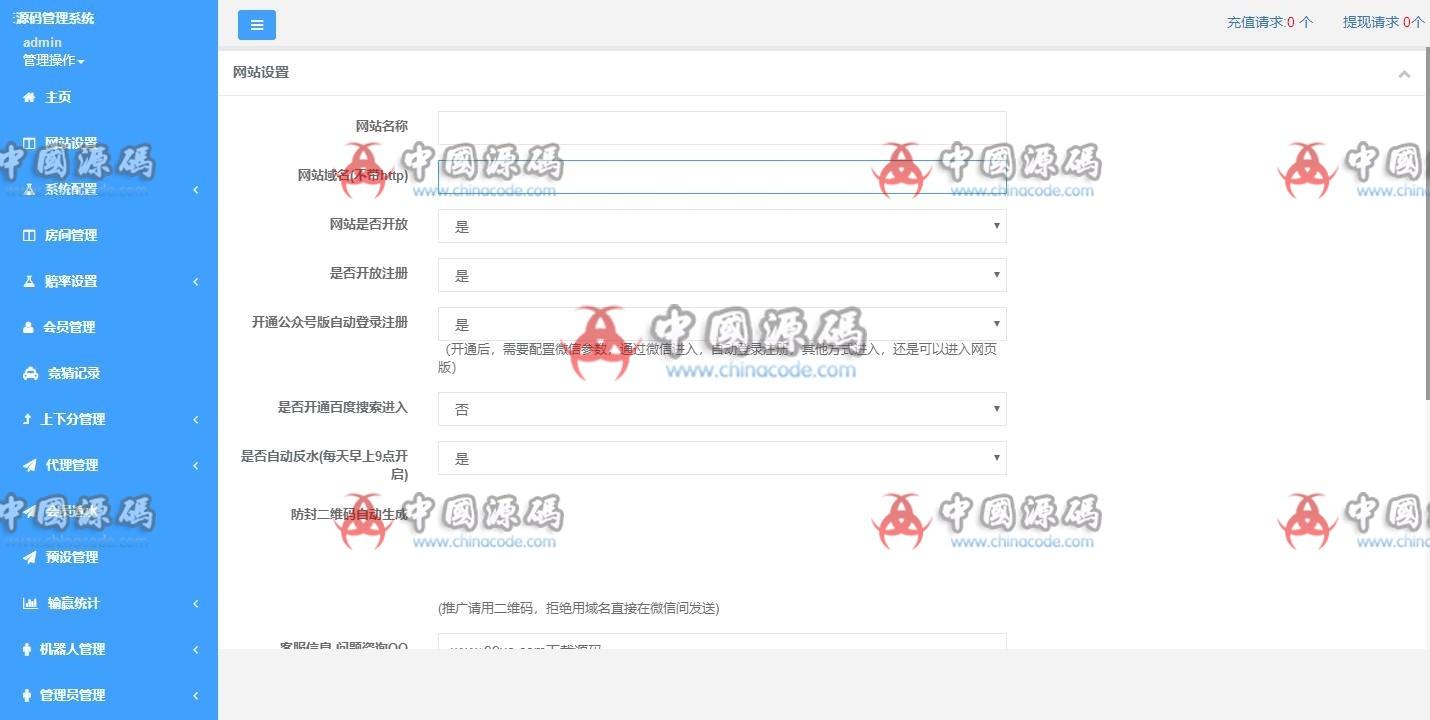
Task: Expand the 管理员管理 submenu arrow
Action: (x=196, y=695)
